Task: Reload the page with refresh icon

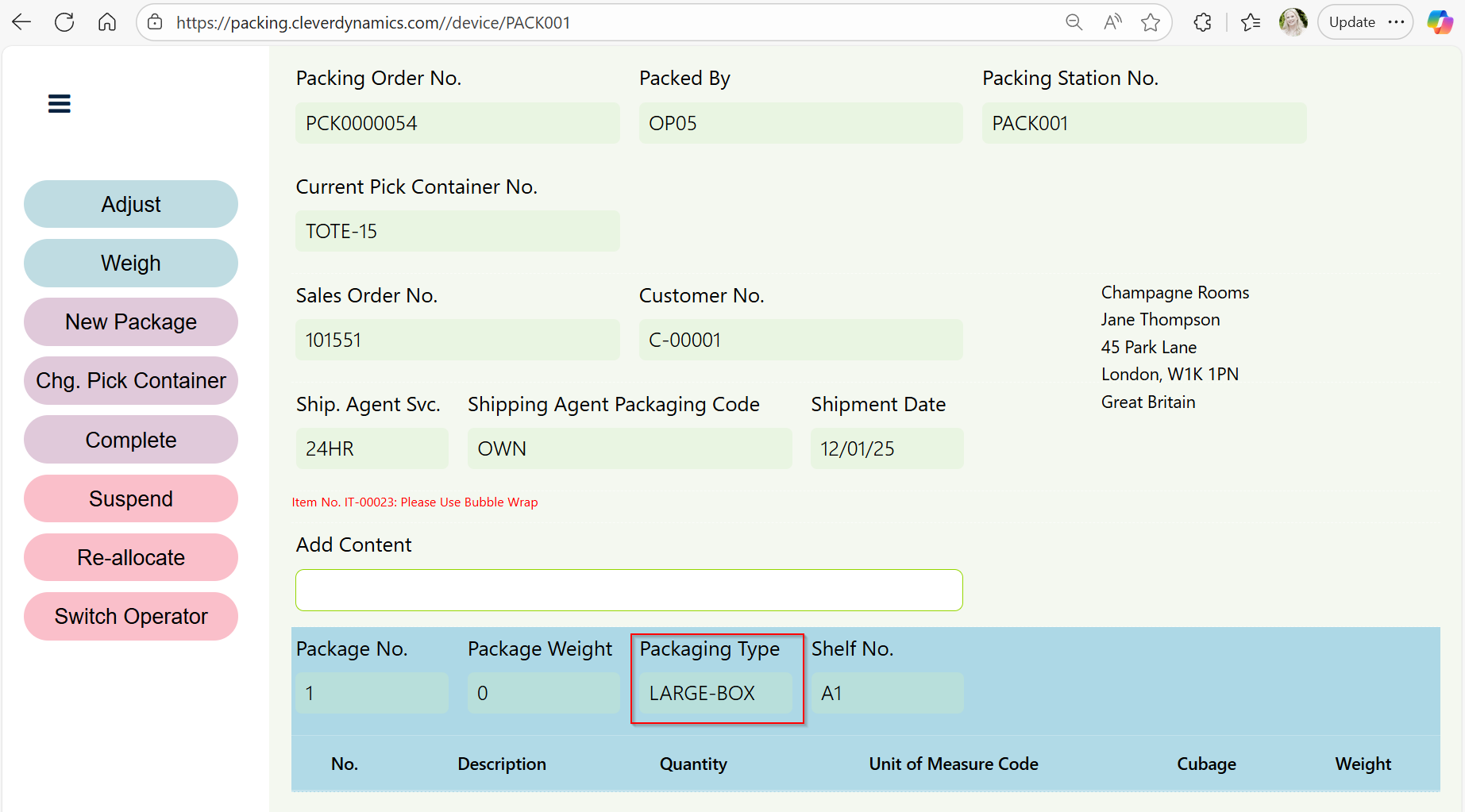Action: click(64, 22)
